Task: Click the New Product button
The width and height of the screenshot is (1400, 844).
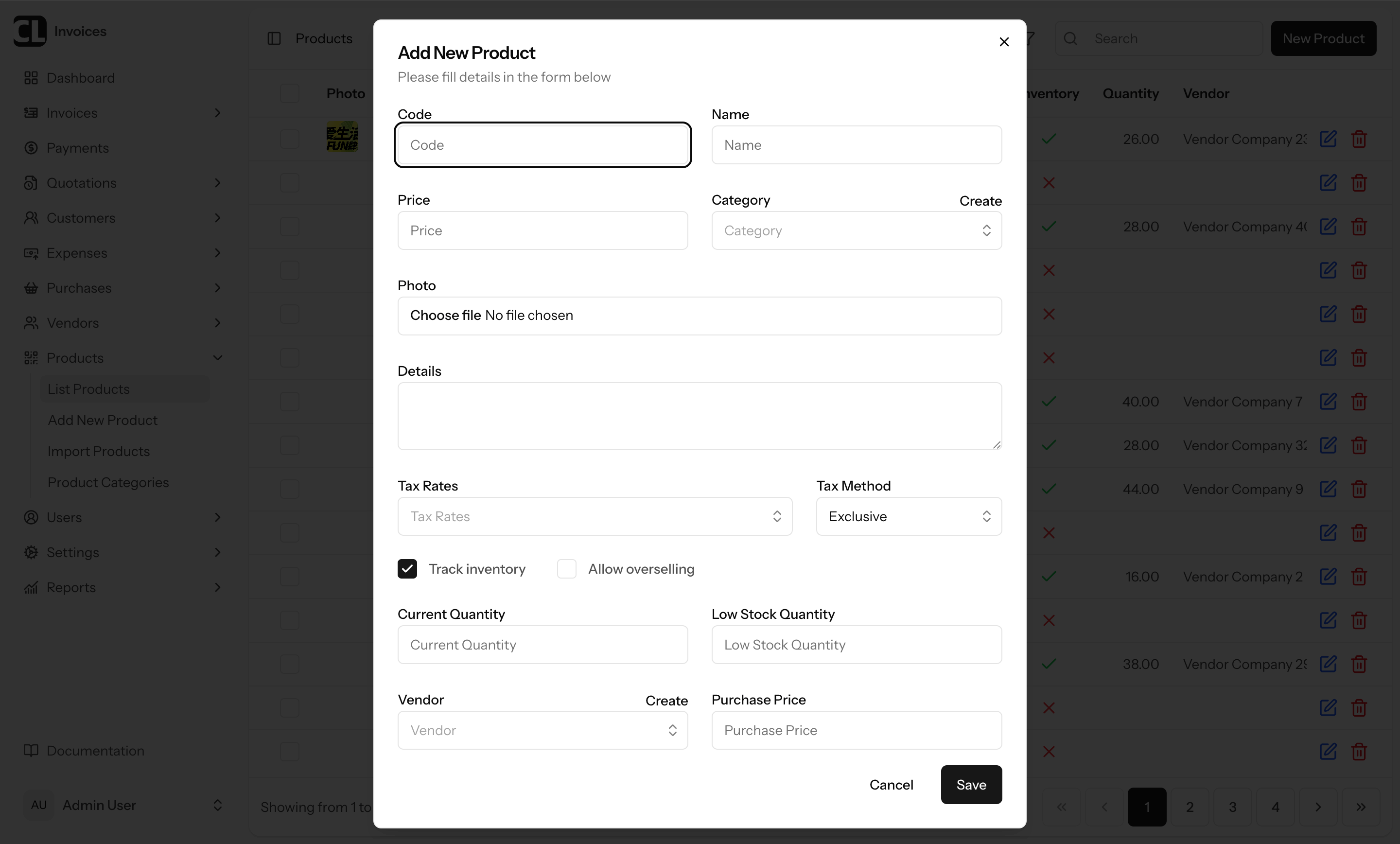Action: (1323, 38)
